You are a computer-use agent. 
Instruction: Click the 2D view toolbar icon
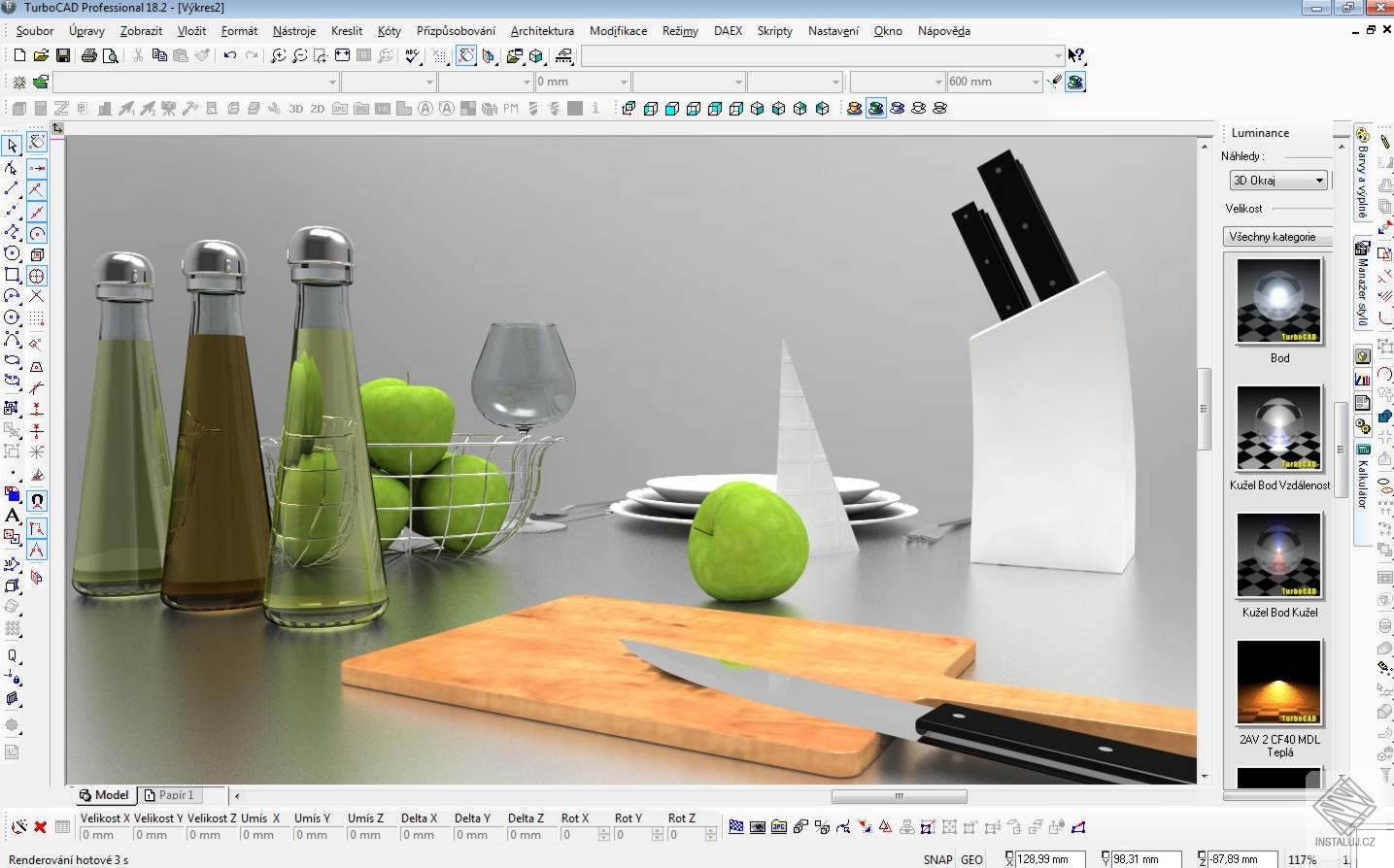point(316,108)
